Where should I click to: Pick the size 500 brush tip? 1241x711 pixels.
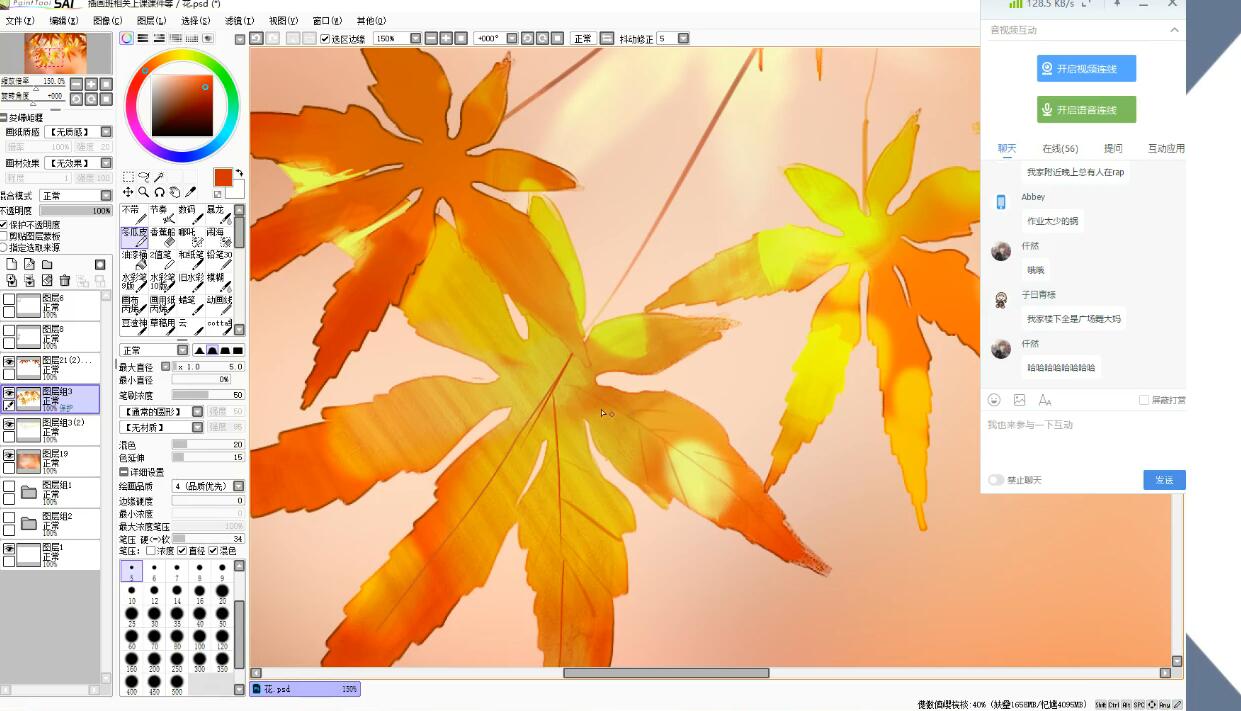click(x=177, y=685)
